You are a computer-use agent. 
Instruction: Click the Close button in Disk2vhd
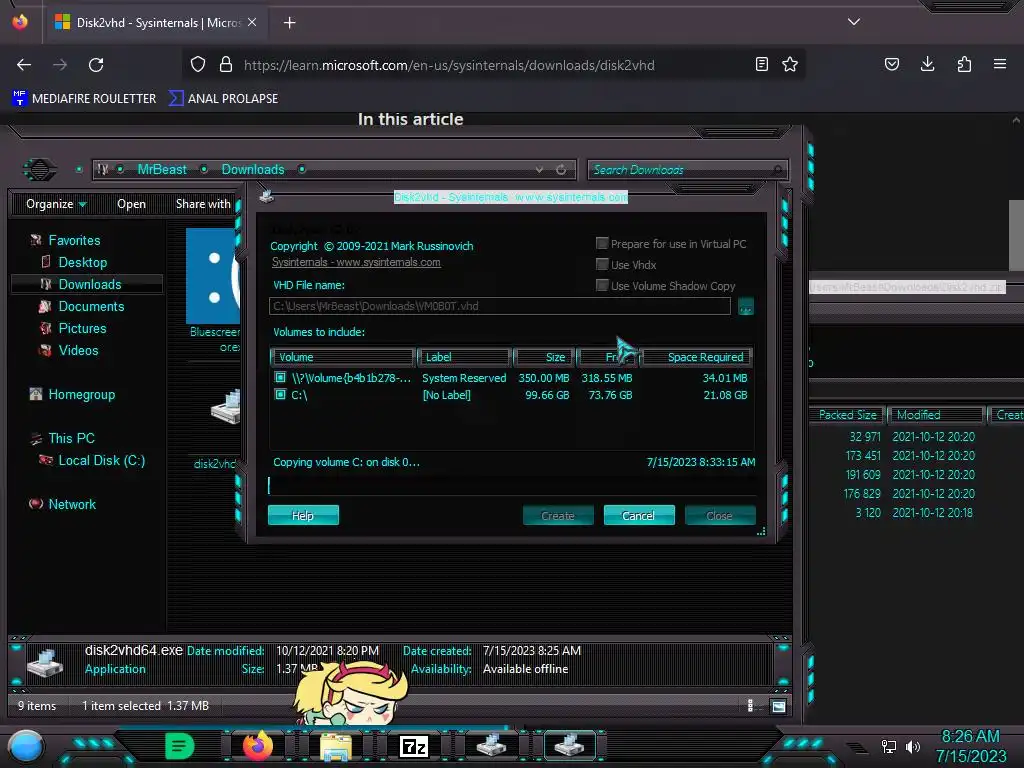coord(720,515)
